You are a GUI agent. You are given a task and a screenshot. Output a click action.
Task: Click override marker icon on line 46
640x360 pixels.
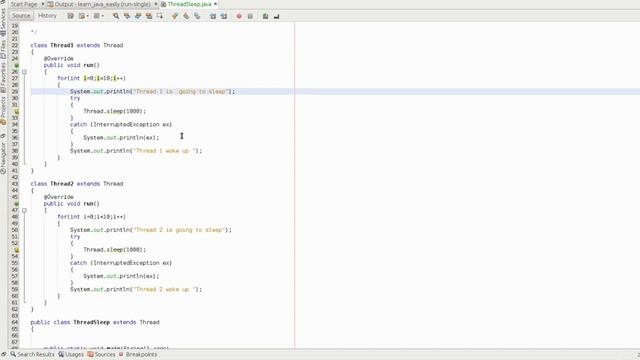tap(16, 204)
